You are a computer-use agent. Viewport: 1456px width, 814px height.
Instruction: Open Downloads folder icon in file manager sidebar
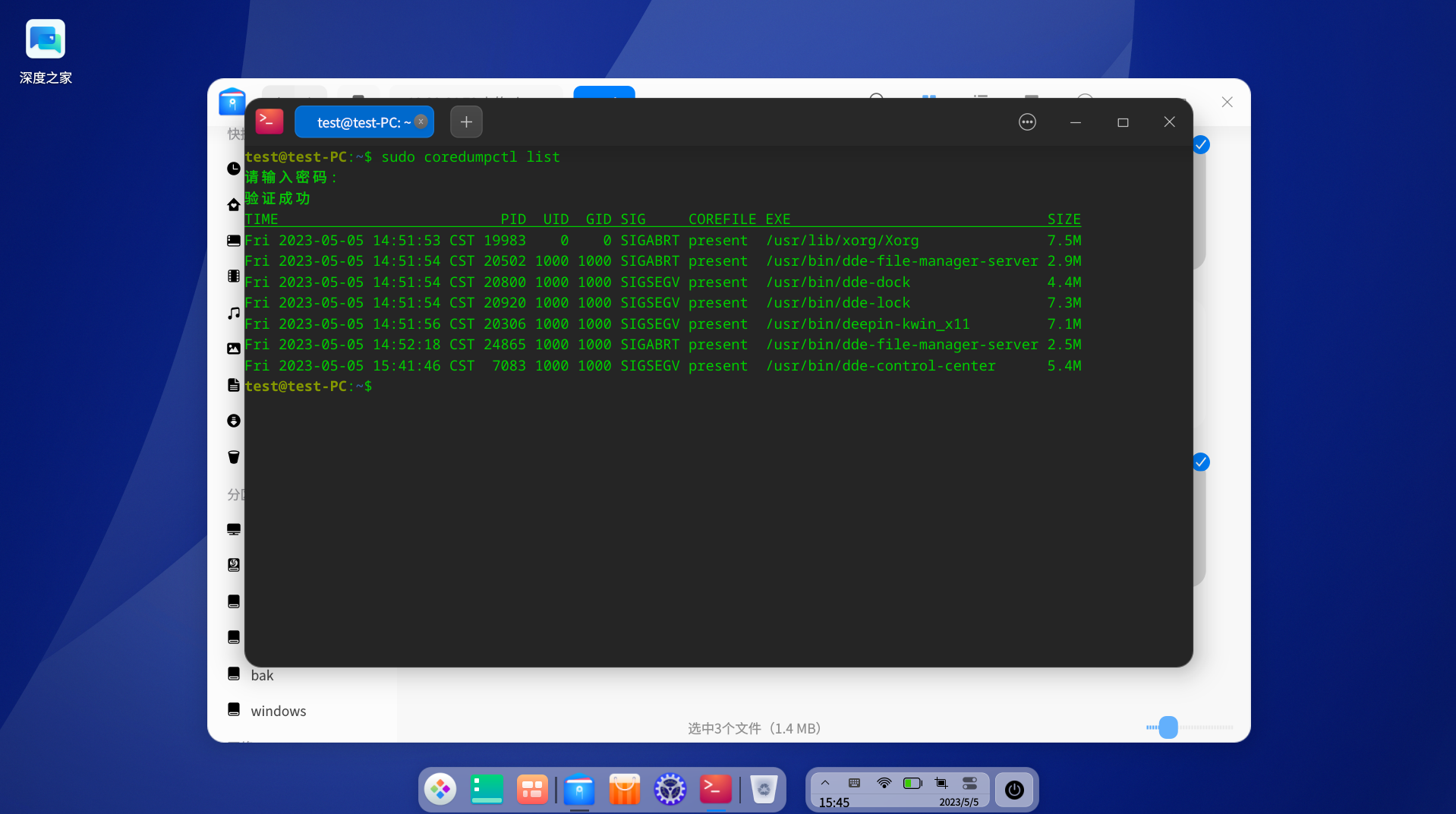click(234, 421)
